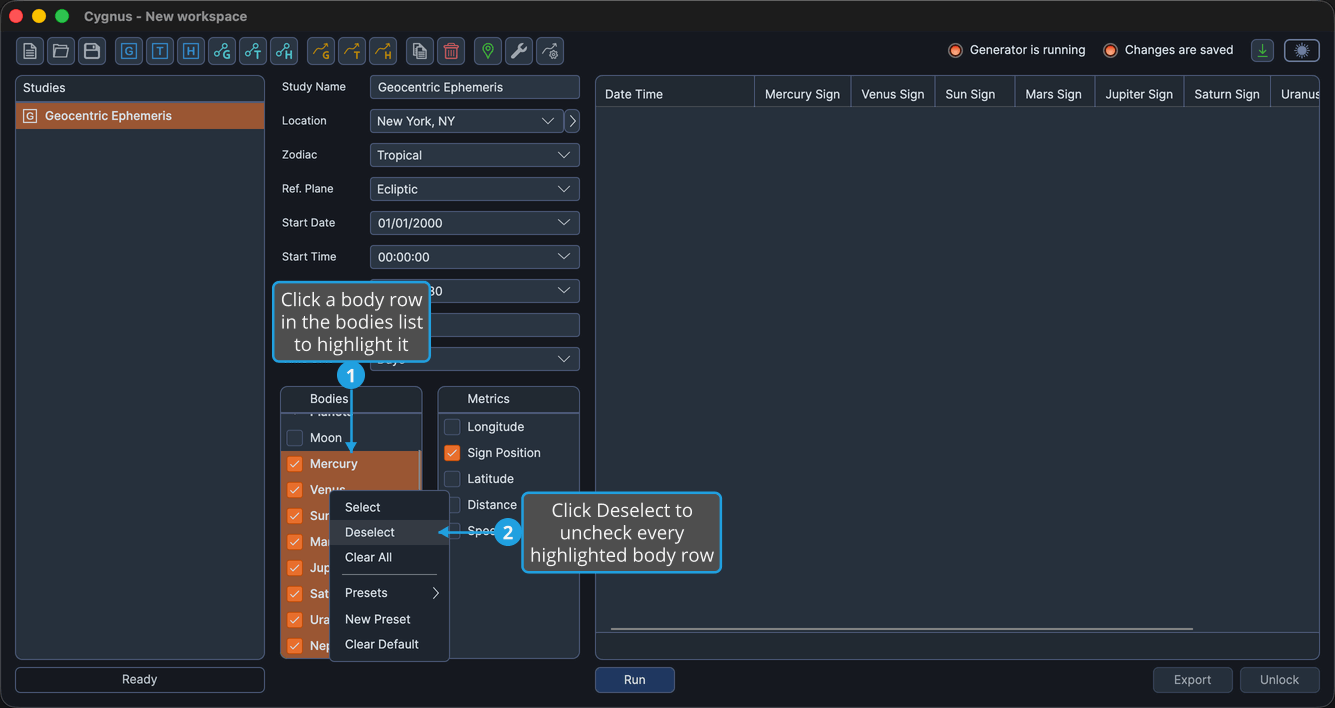Click the Venus Sign column header
The width and height of the screenshot is (1335, 708).
tap(893, 94)
